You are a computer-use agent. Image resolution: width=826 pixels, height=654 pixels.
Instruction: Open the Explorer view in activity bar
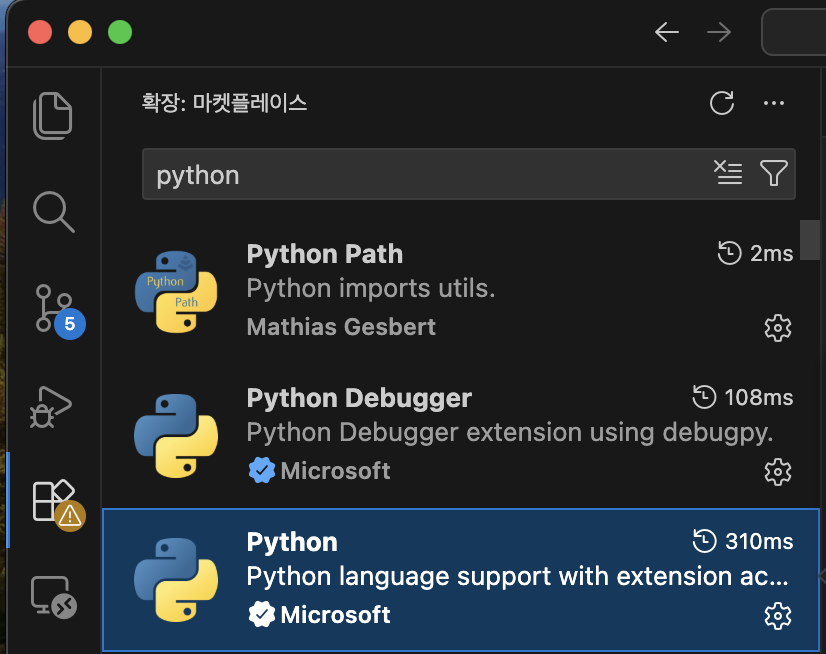point(54,115)
